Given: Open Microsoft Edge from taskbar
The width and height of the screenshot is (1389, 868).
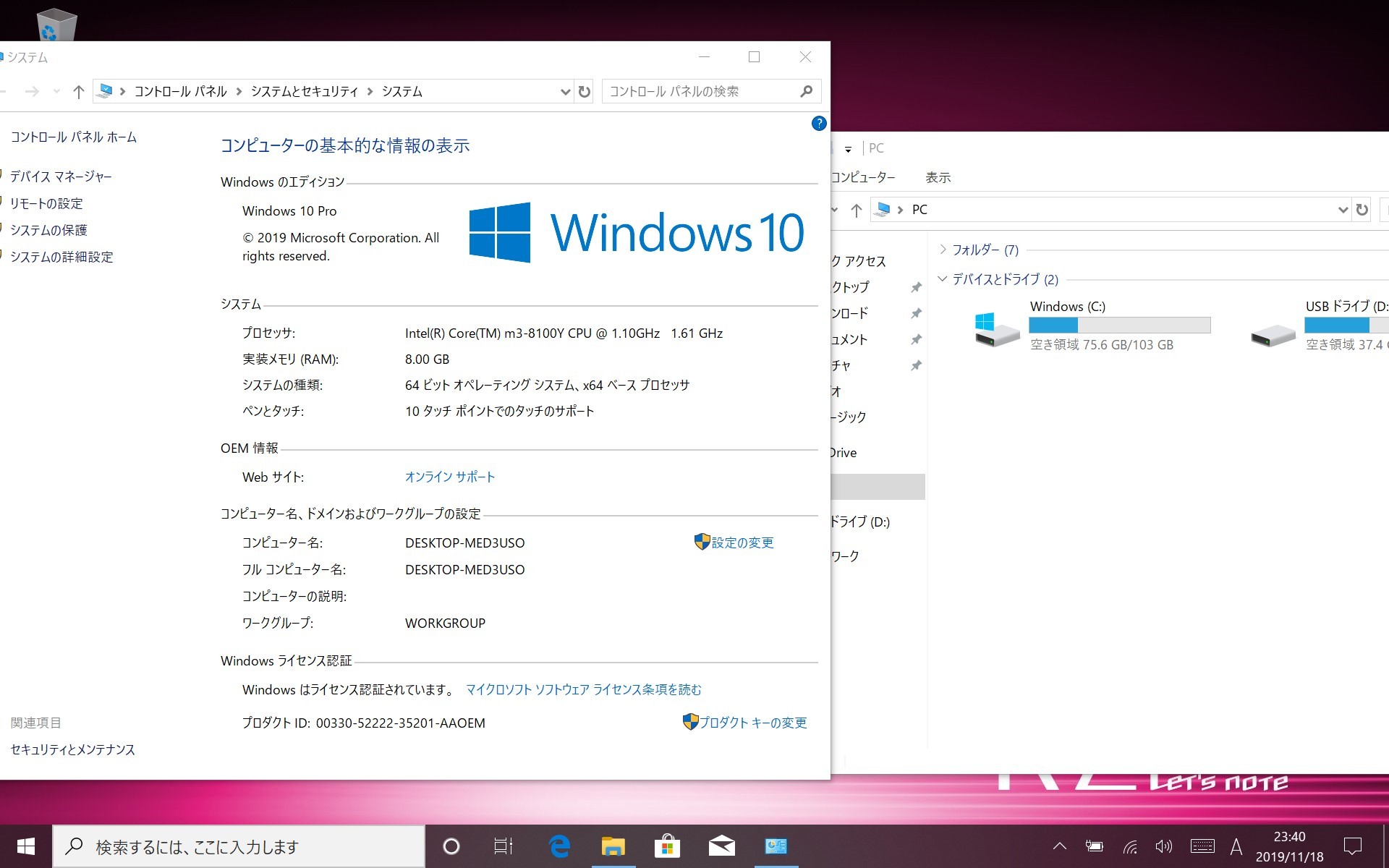Looking at the screenshot, I should coord(559,846).
